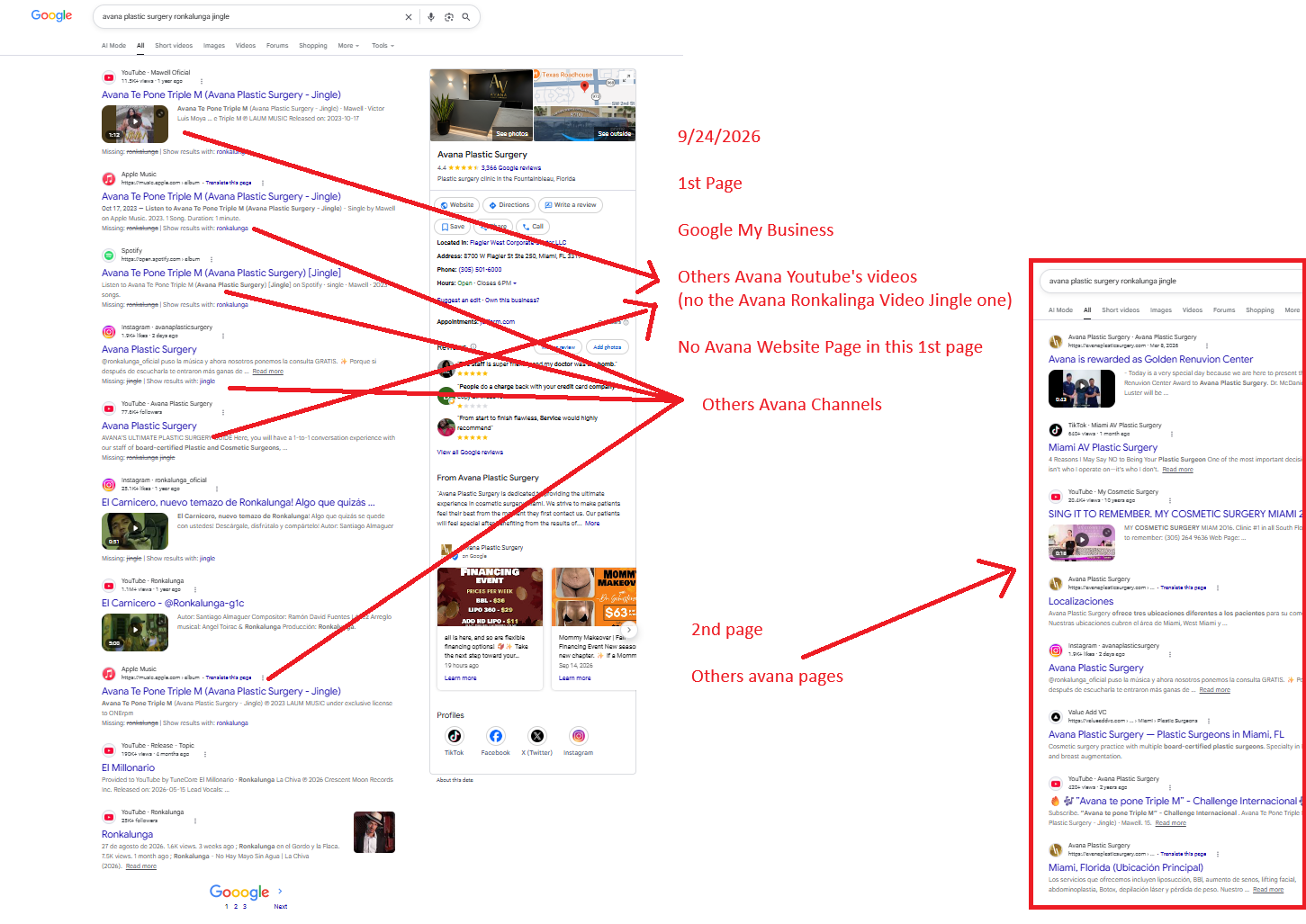The width and height of the screenshot is (1306, 924).
Task: Open Learn more under Financing Event post
Action: 460,678
